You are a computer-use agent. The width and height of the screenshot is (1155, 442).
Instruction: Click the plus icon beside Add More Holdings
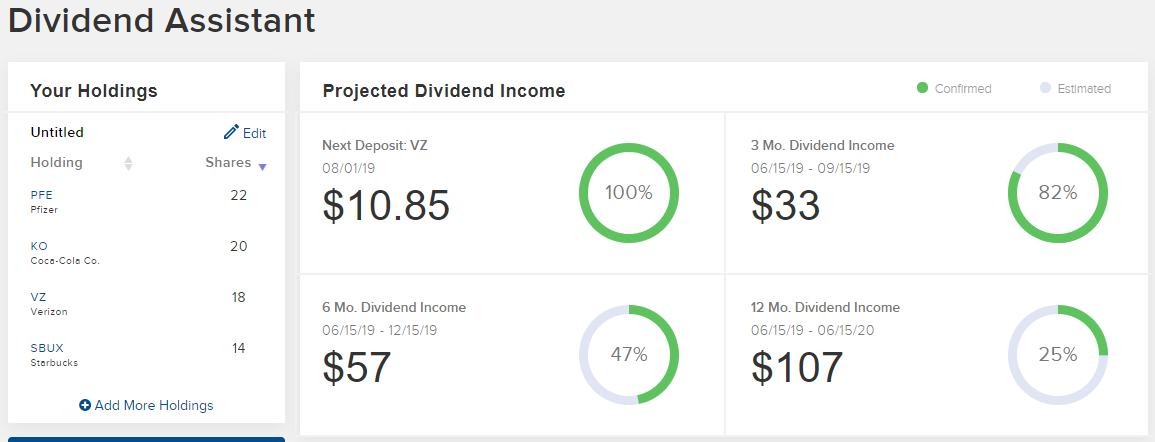click(85, 405)
